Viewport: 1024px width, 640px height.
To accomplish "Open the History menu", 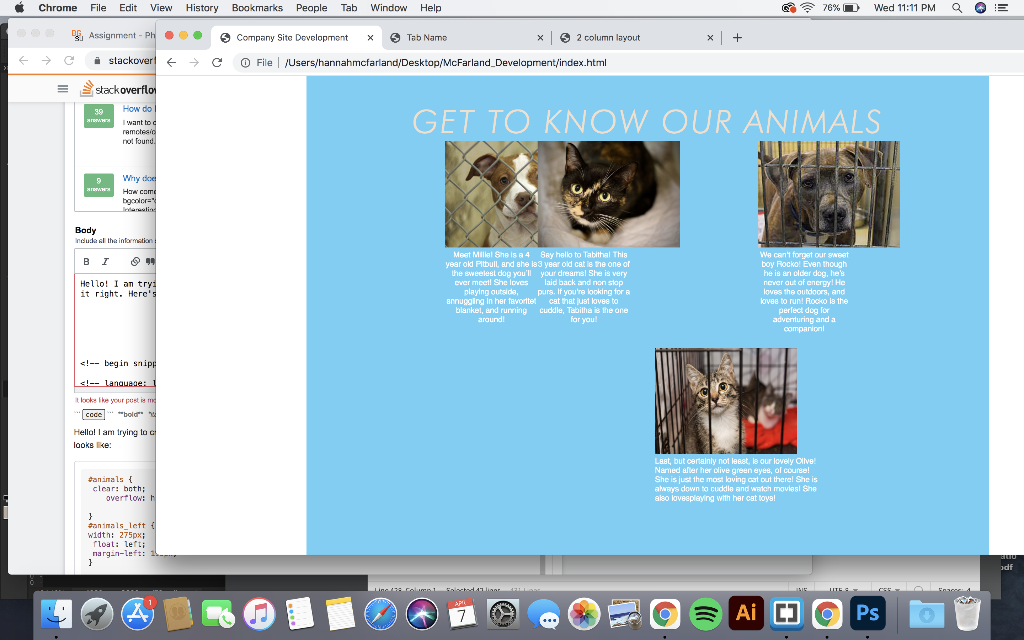I will 202,8.
